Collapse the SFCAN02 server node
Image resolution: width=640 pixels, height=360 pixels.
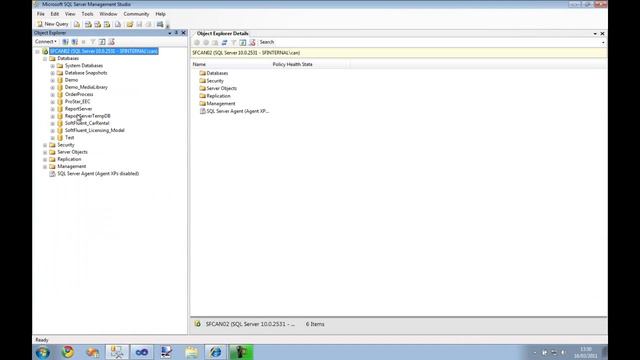pos(38,51)
